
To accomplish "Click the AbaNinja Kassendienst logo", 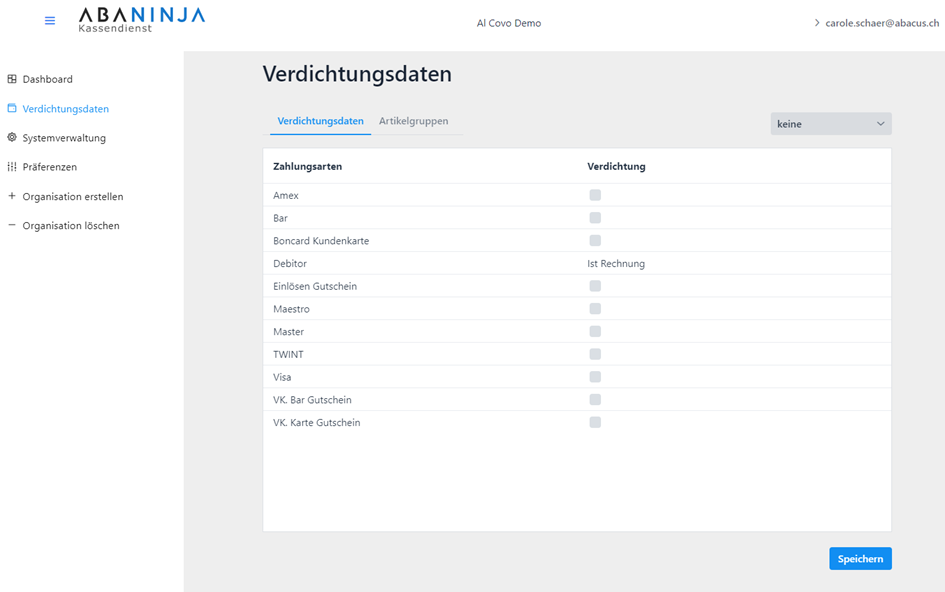I will [x=141, y=19].
